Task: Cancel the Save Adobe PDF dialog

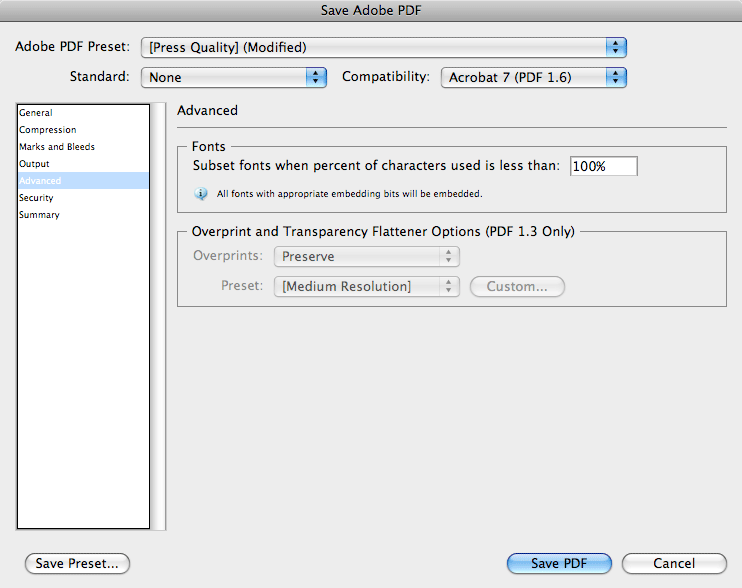Action: click(x=674, y=563)
